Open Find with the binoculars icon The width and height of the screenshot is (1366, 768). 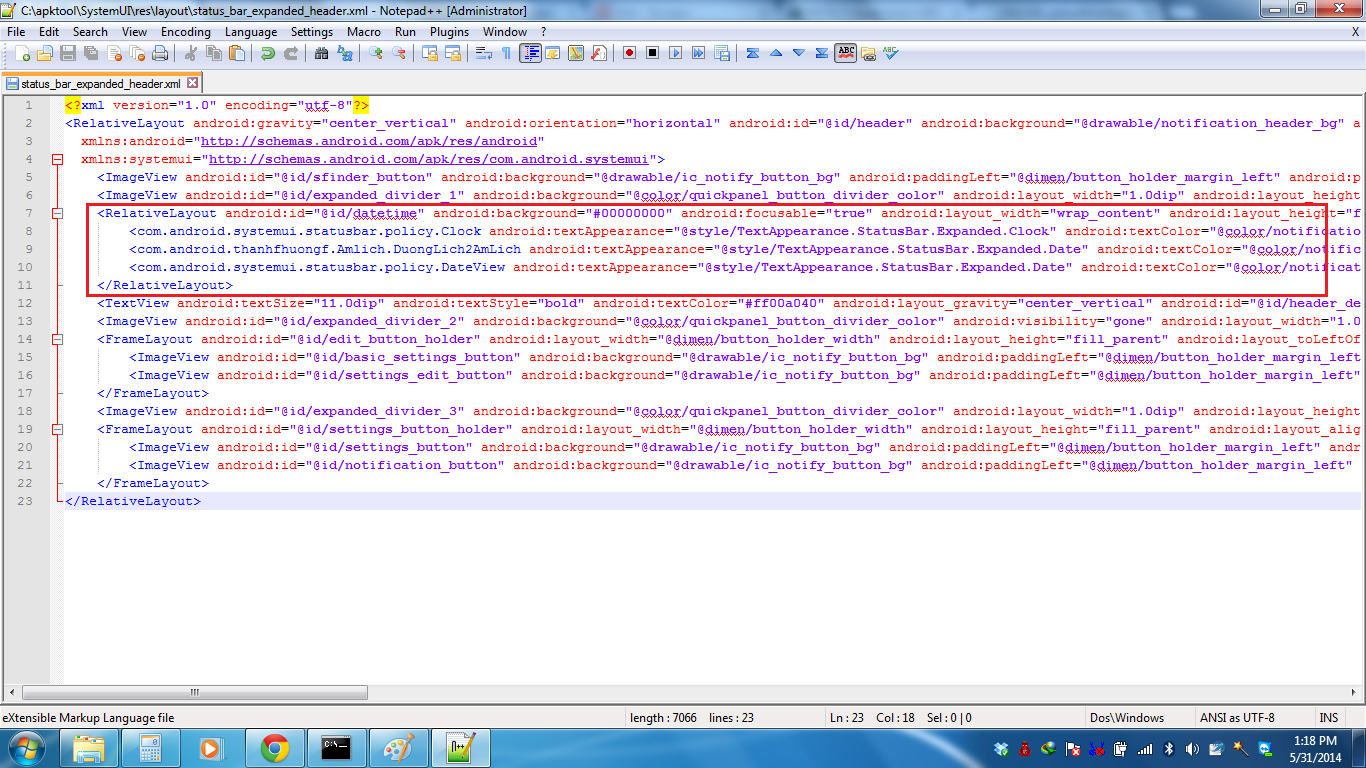[x=321, y=53]
